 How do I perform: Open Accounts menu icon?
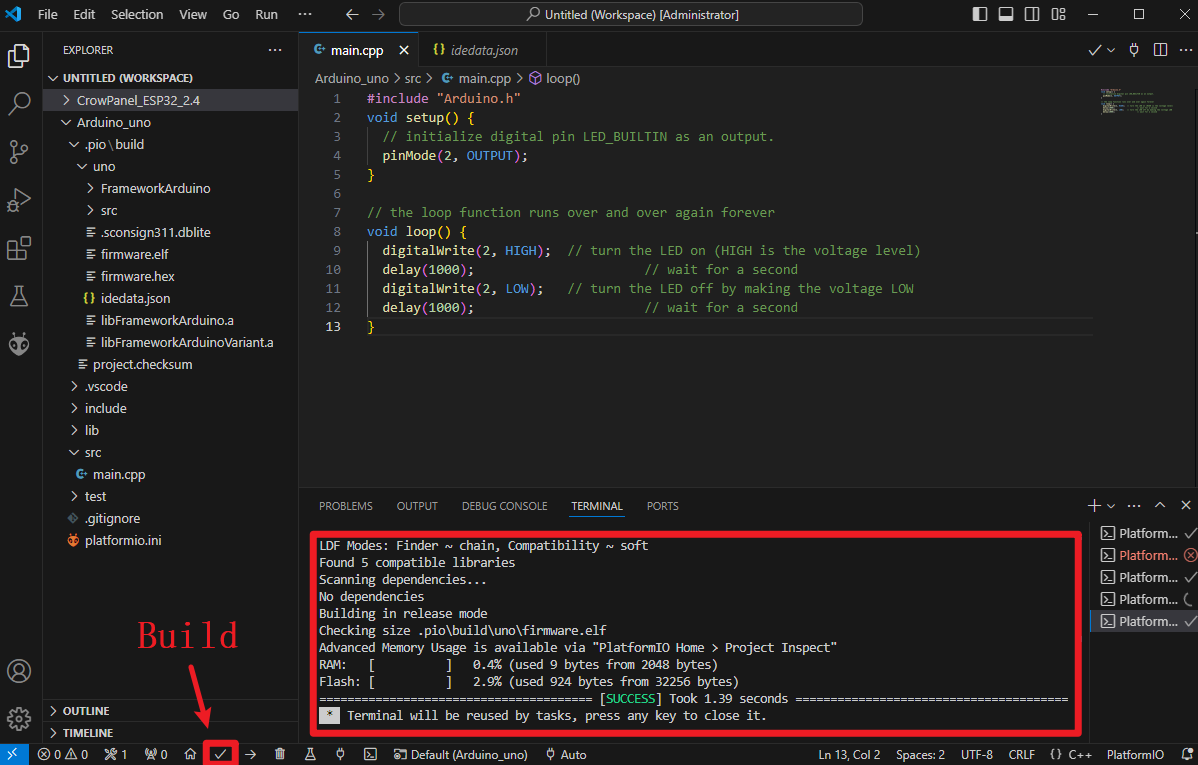pos(18,671)
